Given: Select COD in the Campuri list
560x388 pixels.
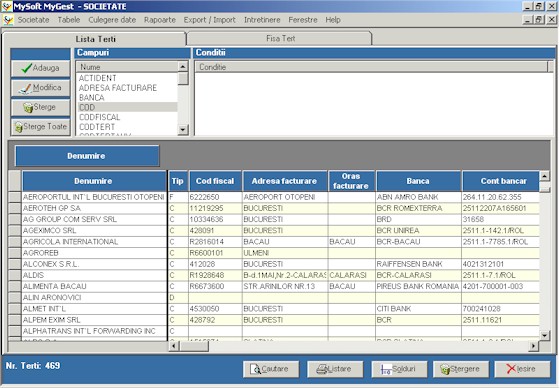Looking at the screenshot, I should coord(128,107).
